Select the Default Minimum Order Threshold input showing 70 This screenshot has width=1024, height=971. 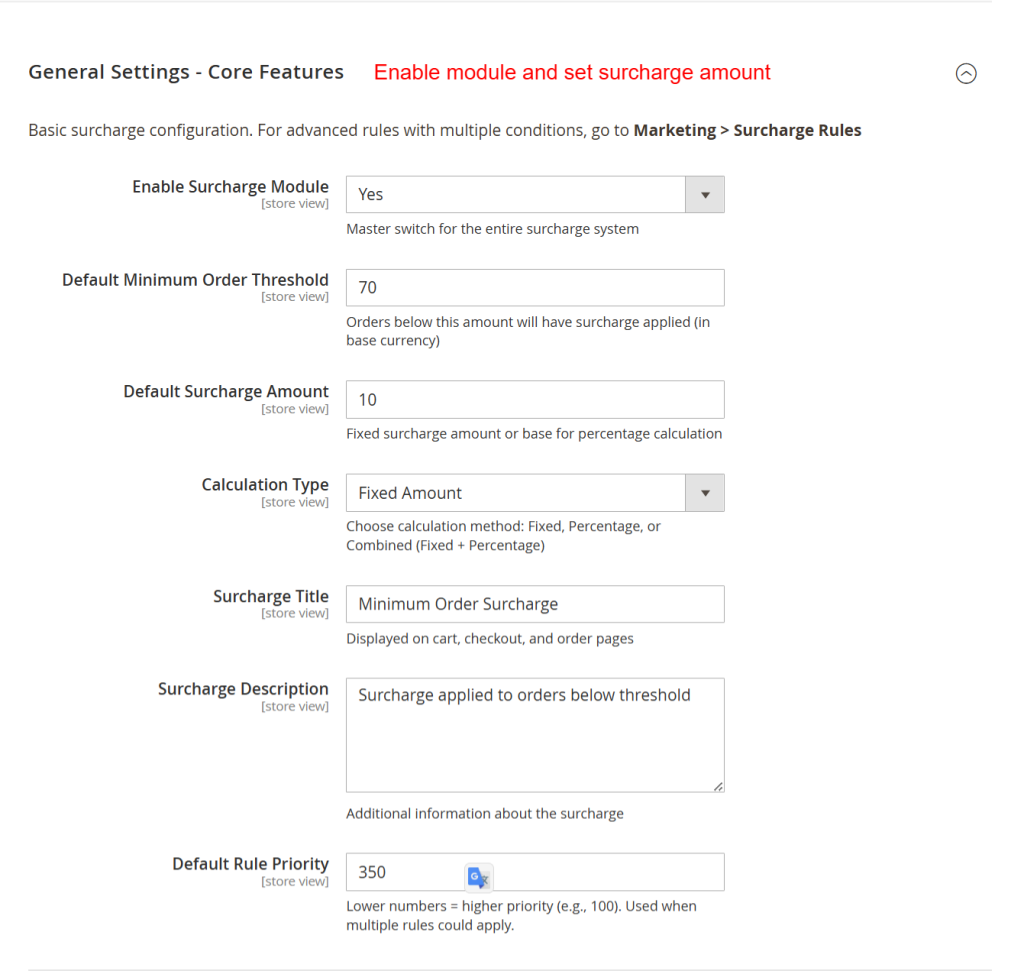click(535, 287)
